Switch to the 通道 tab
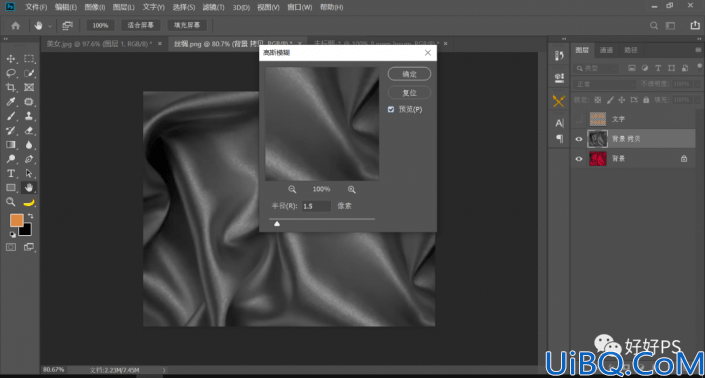 606,50
